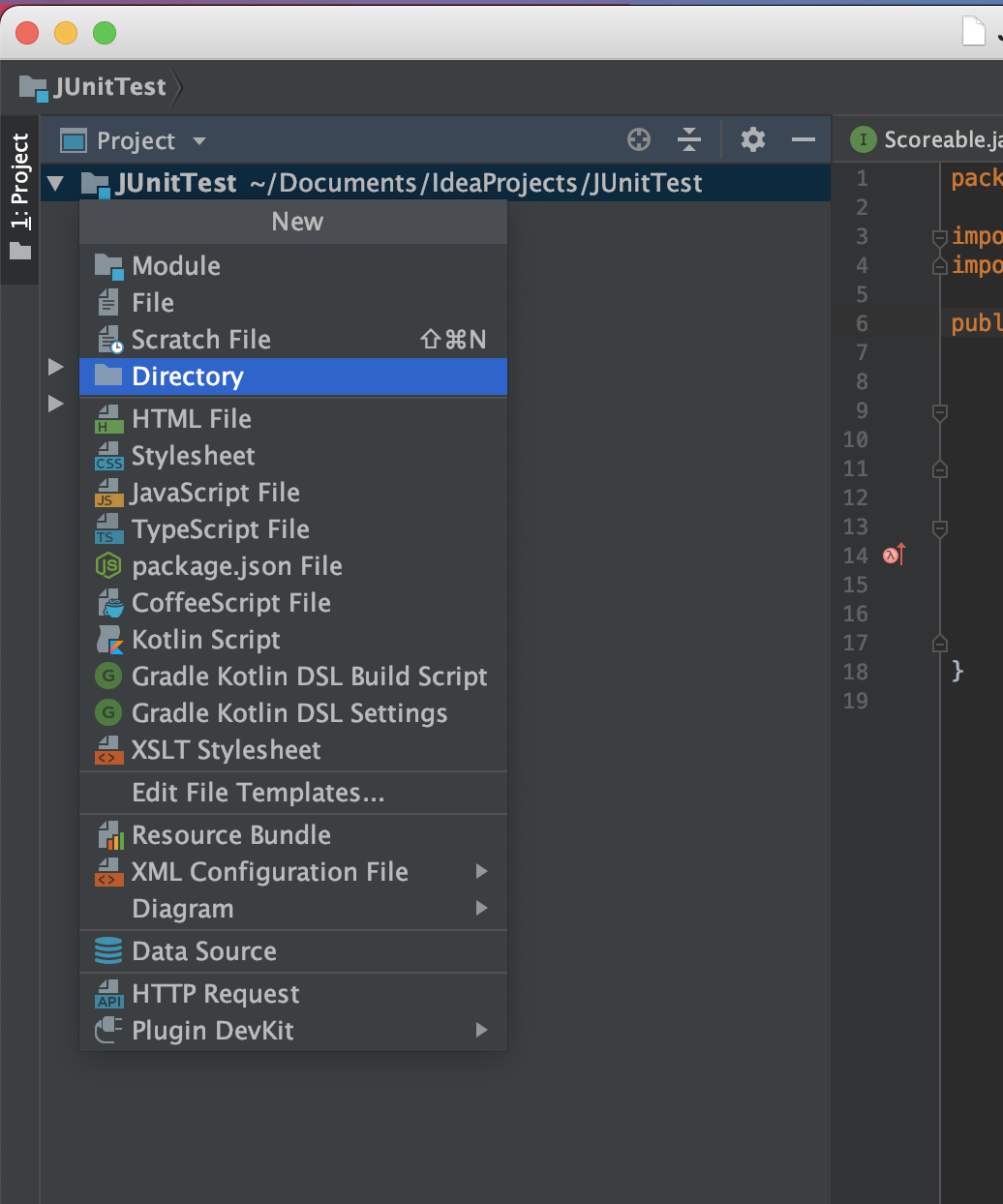Expand the first collapsed tree node
The image size is (1003, 1204).
56,367
